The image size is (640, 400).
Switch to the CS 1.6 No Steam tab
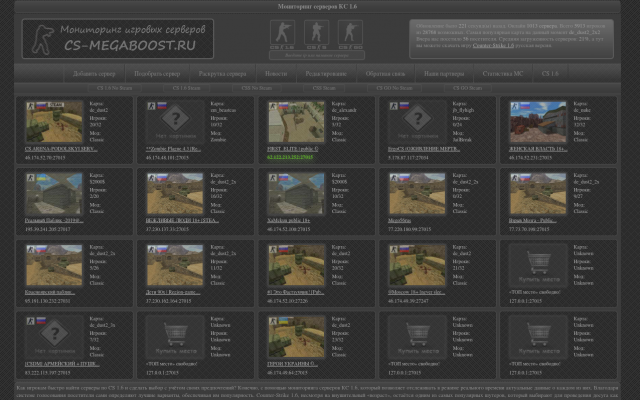pyautogui.click(x=115, y=88)
